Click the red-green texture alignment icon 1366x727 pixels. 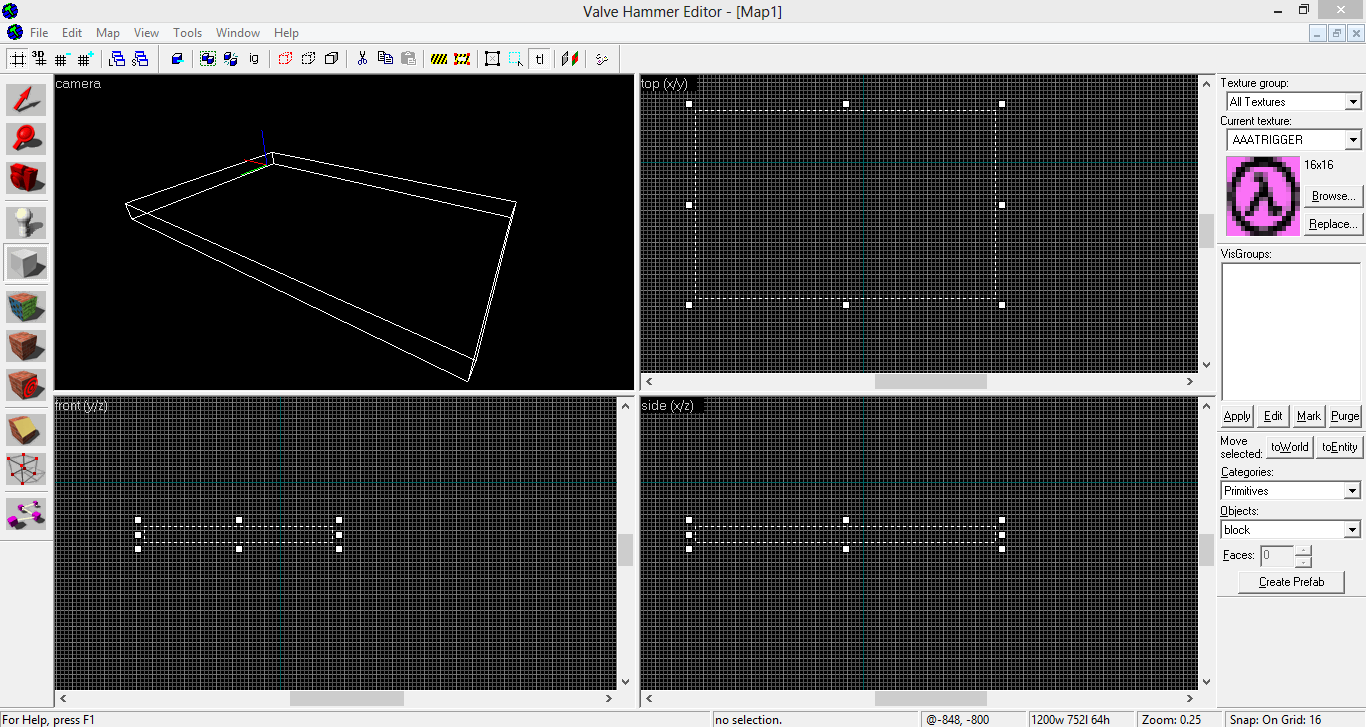[570, 59]
